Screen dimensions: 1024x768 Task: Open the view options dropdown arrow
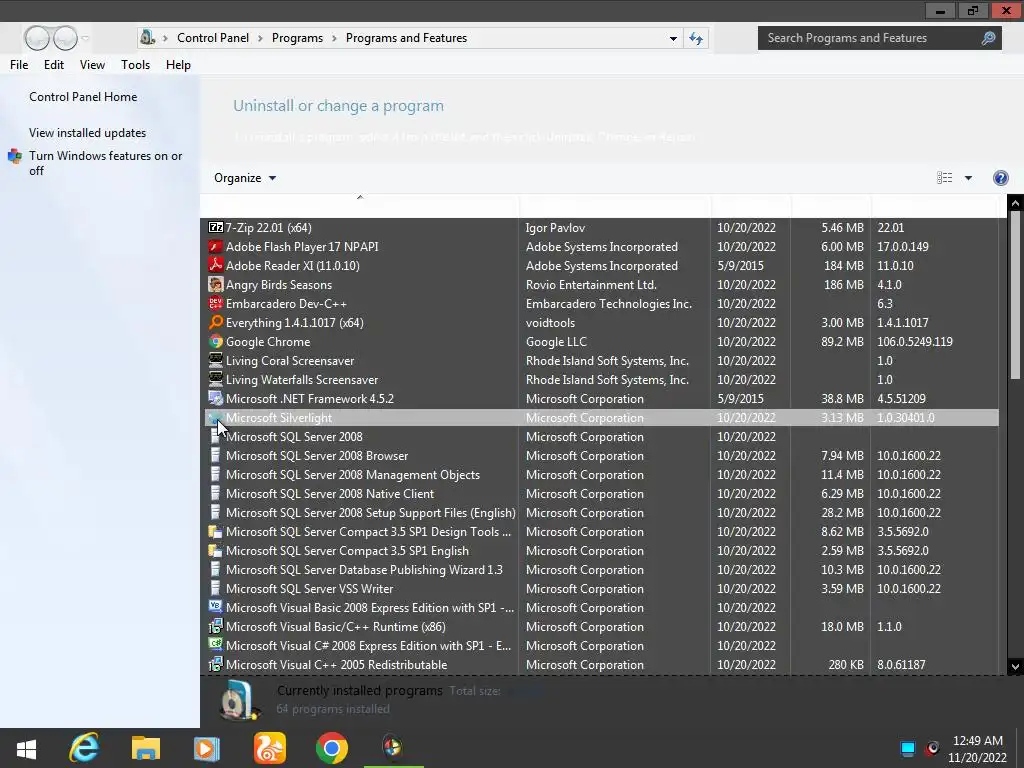pos(968,178)
